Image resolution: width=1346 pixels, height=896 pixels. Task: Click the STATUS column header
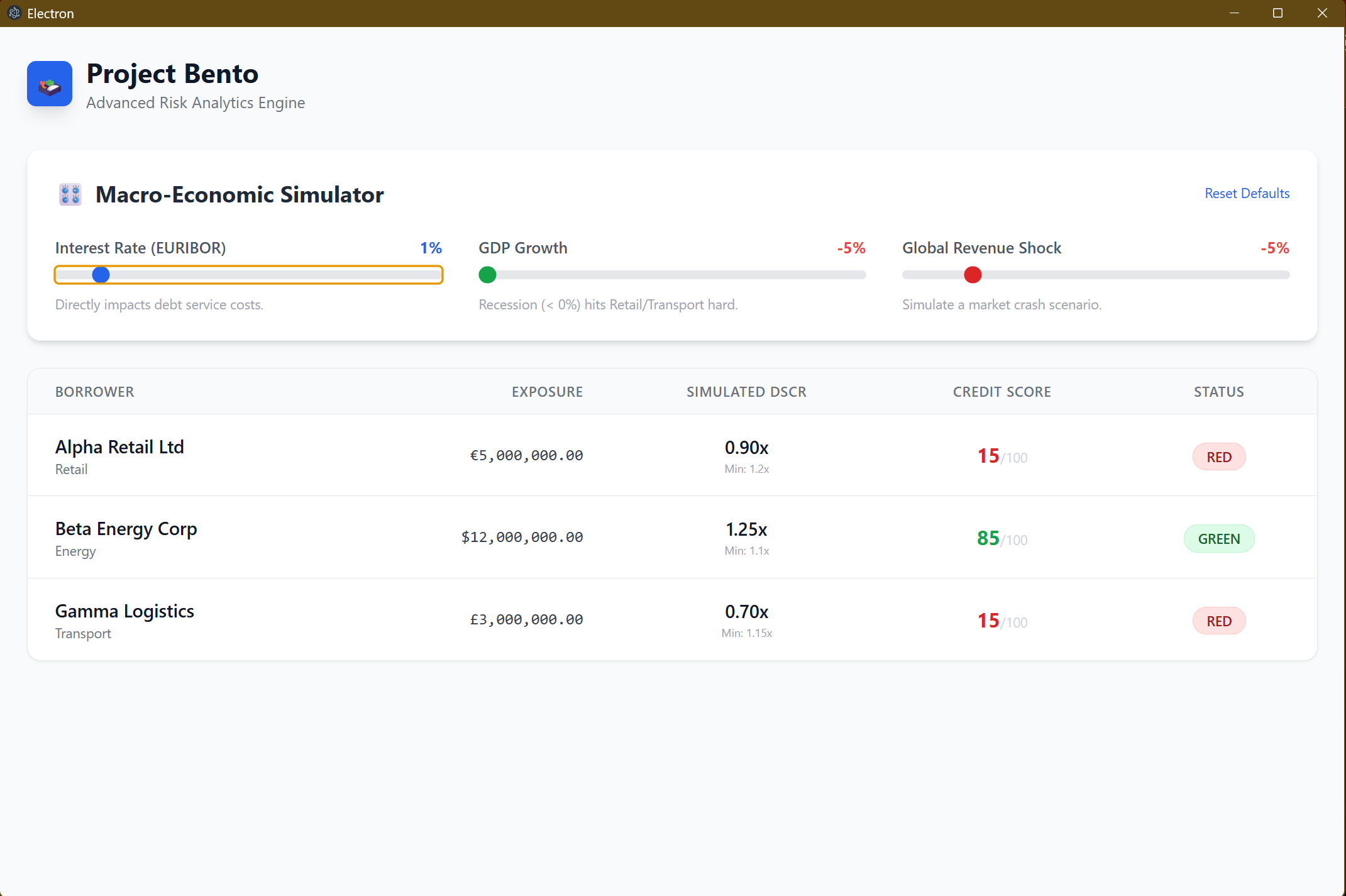coord(1218,392)
